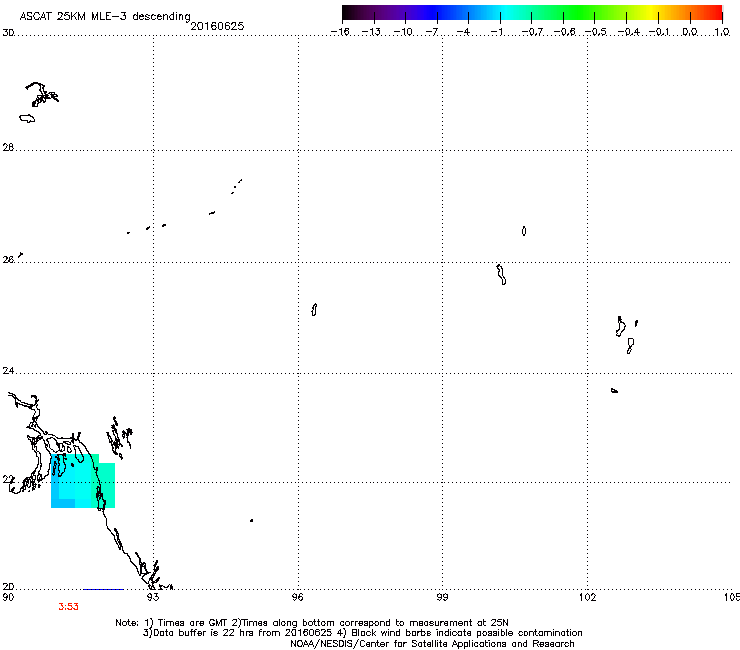Click the lake outline near 100E 26N
740x650 pixels.
[x=501, y=275]
